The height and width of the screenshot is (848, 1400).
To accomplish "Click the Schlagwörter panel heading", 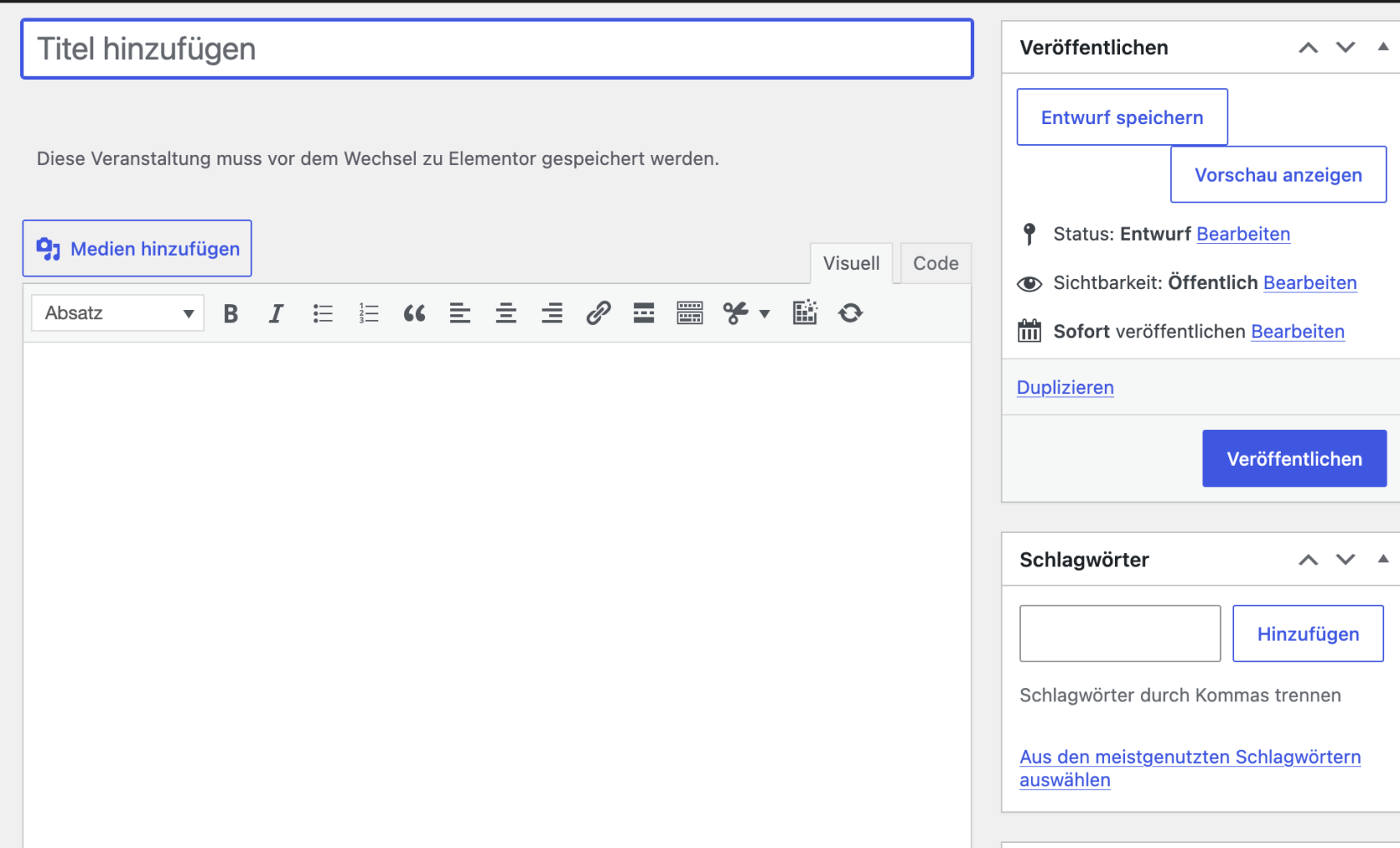I will (x=1084, y=560).
